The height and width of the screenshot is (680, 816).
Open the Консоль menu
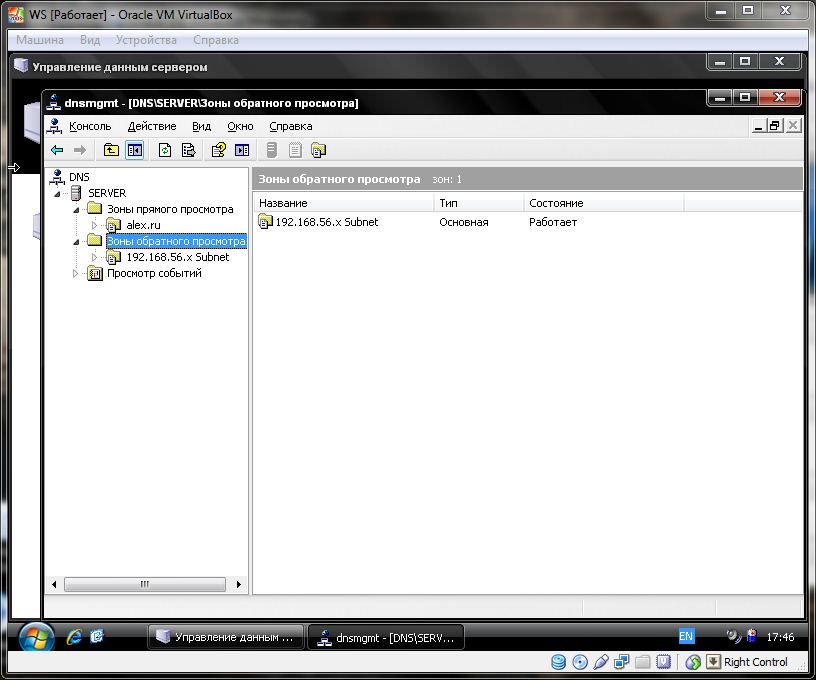90,126
